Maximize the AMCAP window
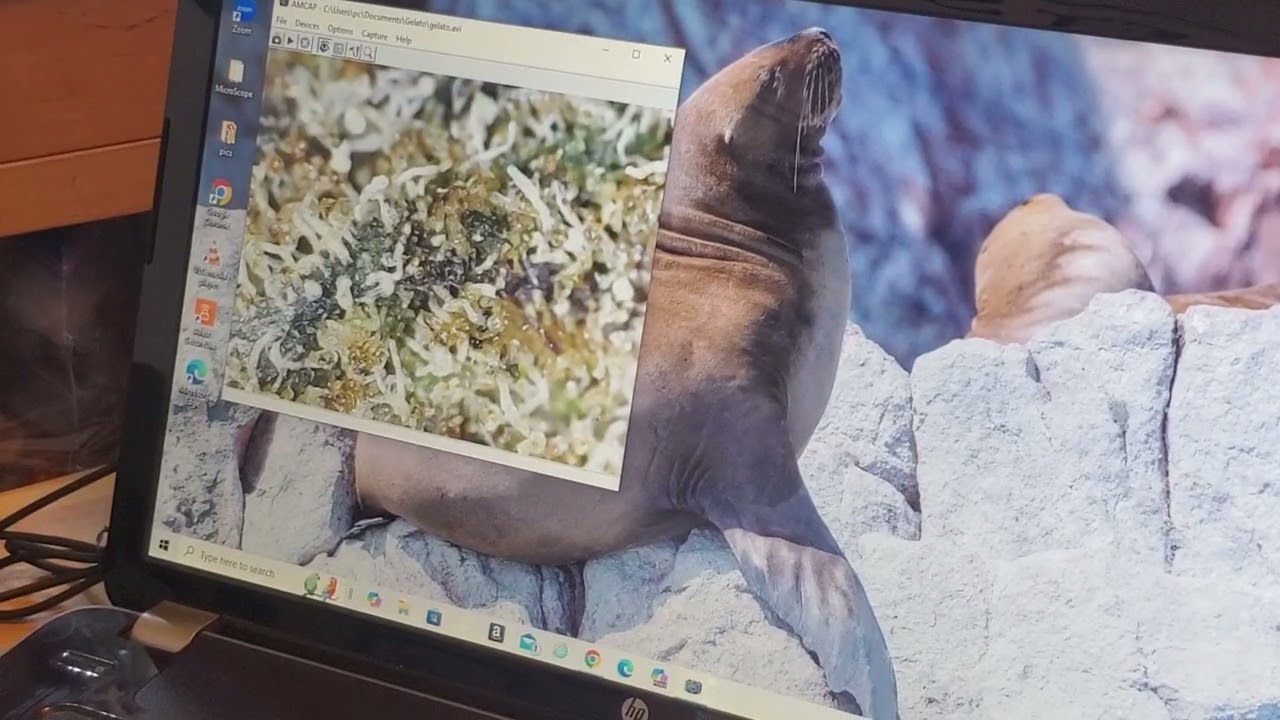Viewport: 1280px width, 720px height. pos(636,54)
